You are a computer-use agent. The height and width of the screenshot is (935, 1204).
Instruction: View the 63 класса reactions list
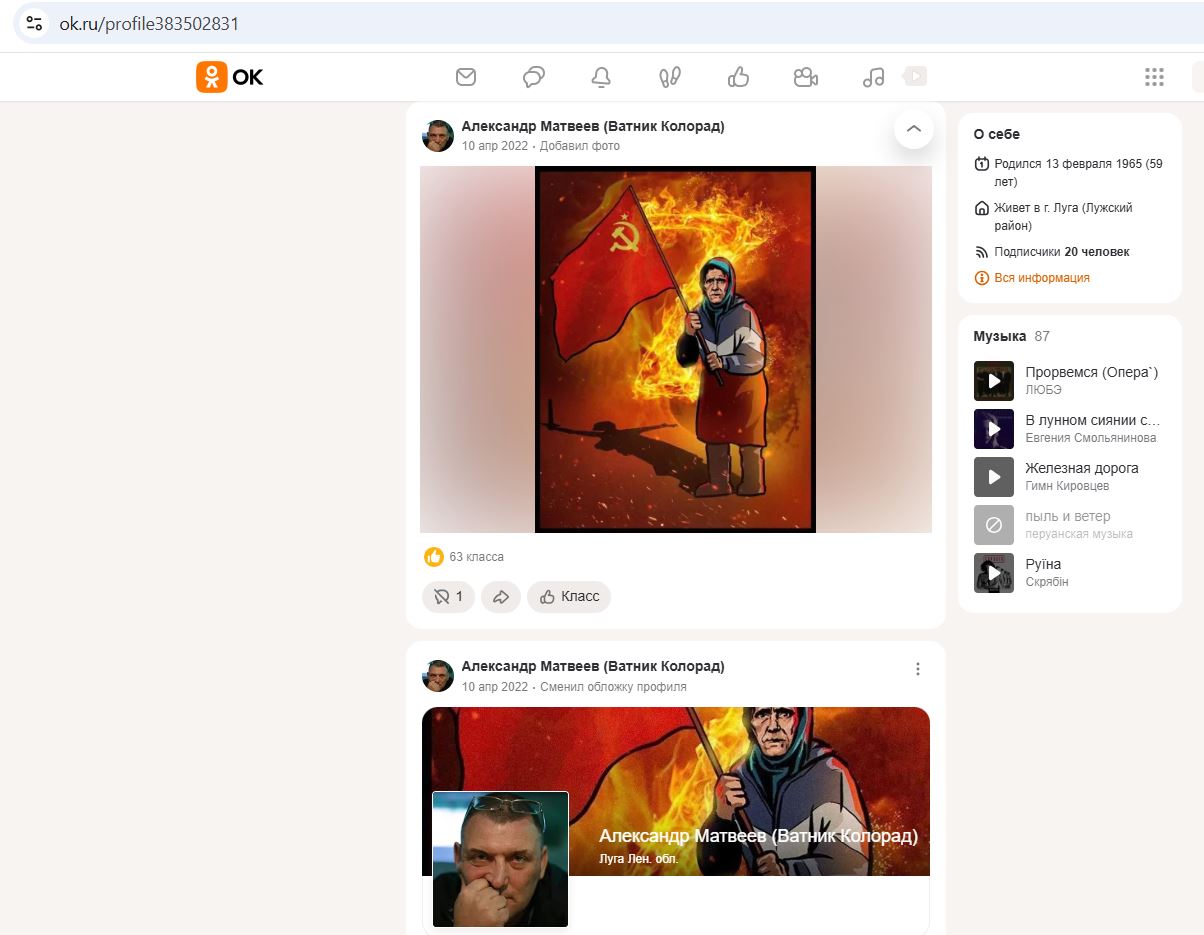[x=465, y=557]
